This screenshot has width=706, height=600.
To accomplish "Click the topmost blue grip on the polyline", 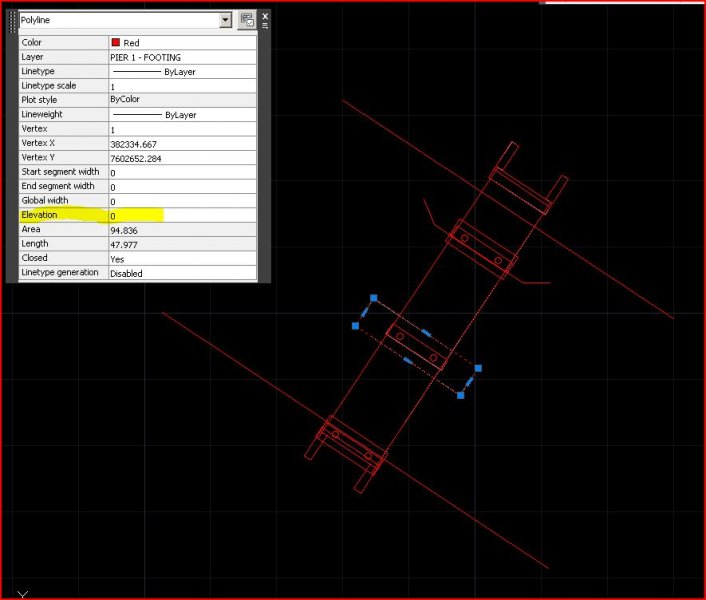I will tap(373, 298).
